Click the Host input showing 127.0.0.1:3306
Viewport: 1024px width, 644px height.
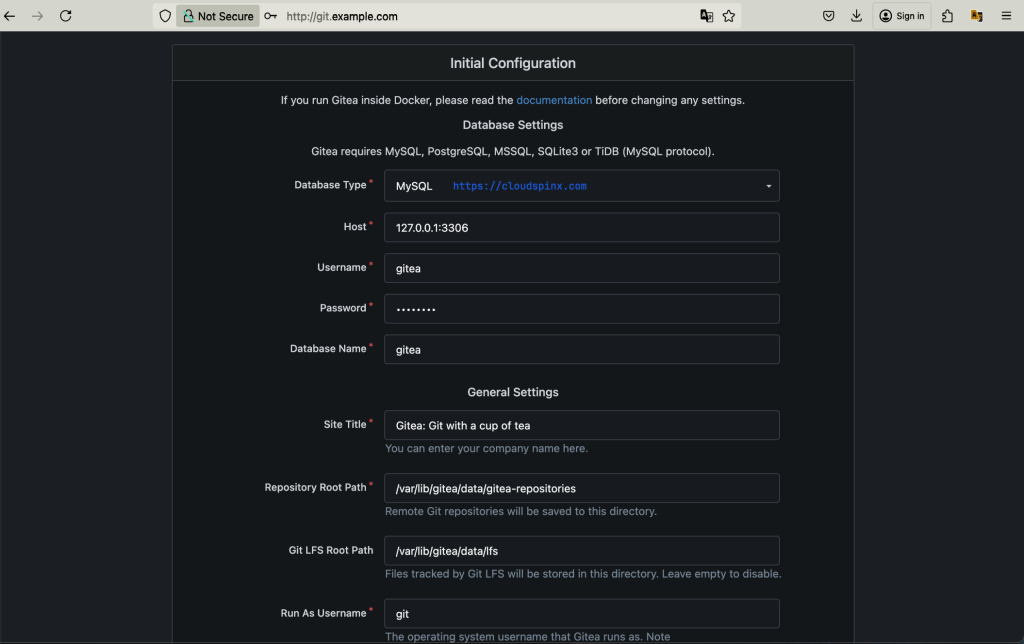click(x=582, y=227)
